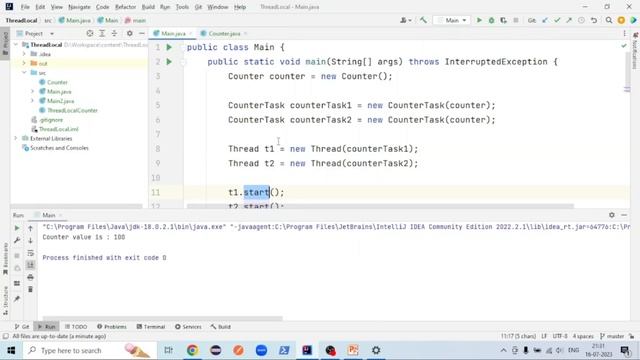Image resolution: width=640 pixels, height=360 pixels.
Task: Open the Terminal tool window
Action: (x=151, y=327)
